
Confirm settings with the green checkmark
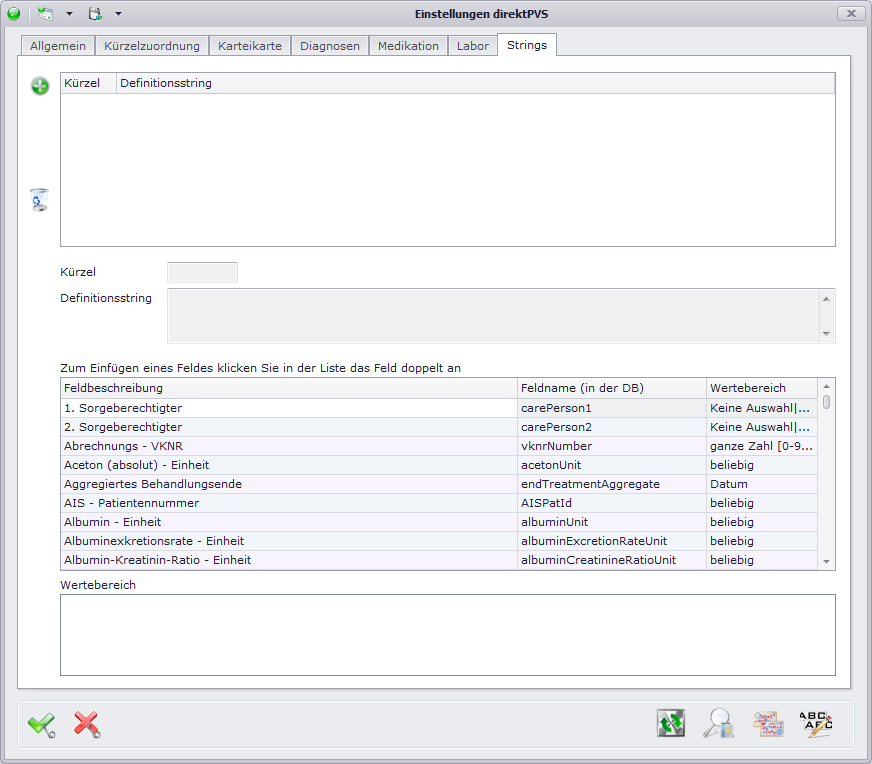41,725
